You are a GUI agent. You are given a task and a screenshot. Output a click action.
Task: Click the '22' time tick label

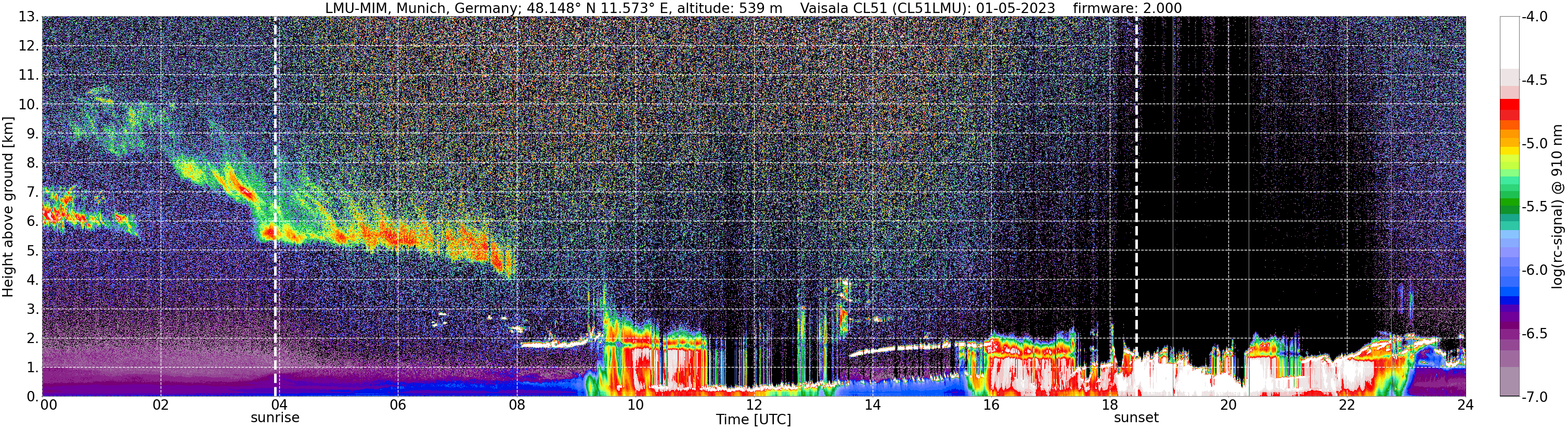1347,405
